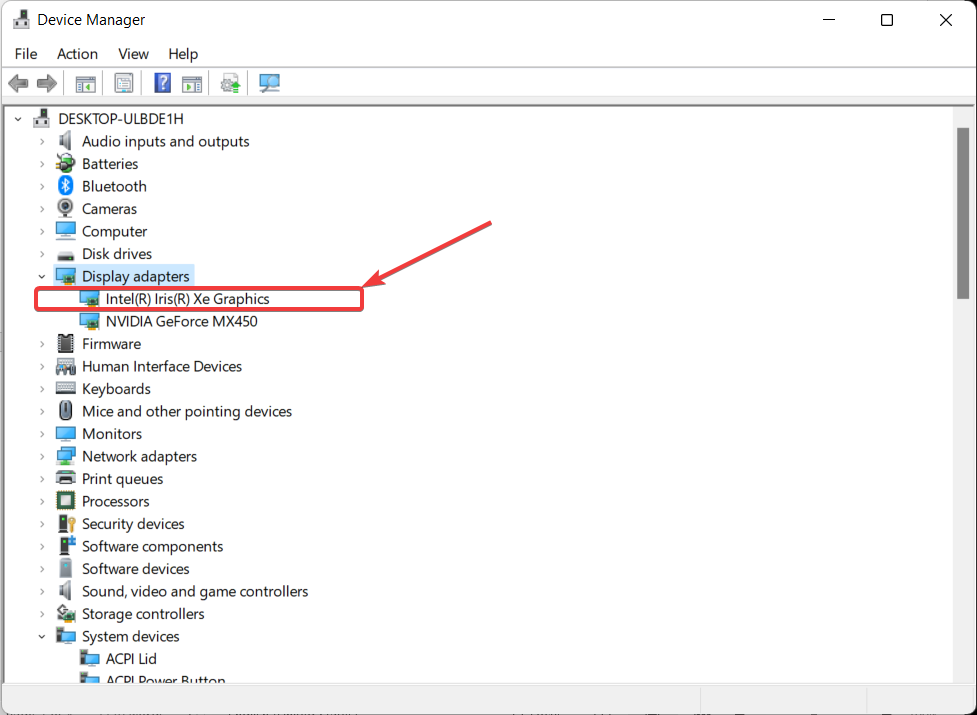977x715 pixels.
Task: Expand the Bluetooth node chevron
Action: [x=42, y=186]
